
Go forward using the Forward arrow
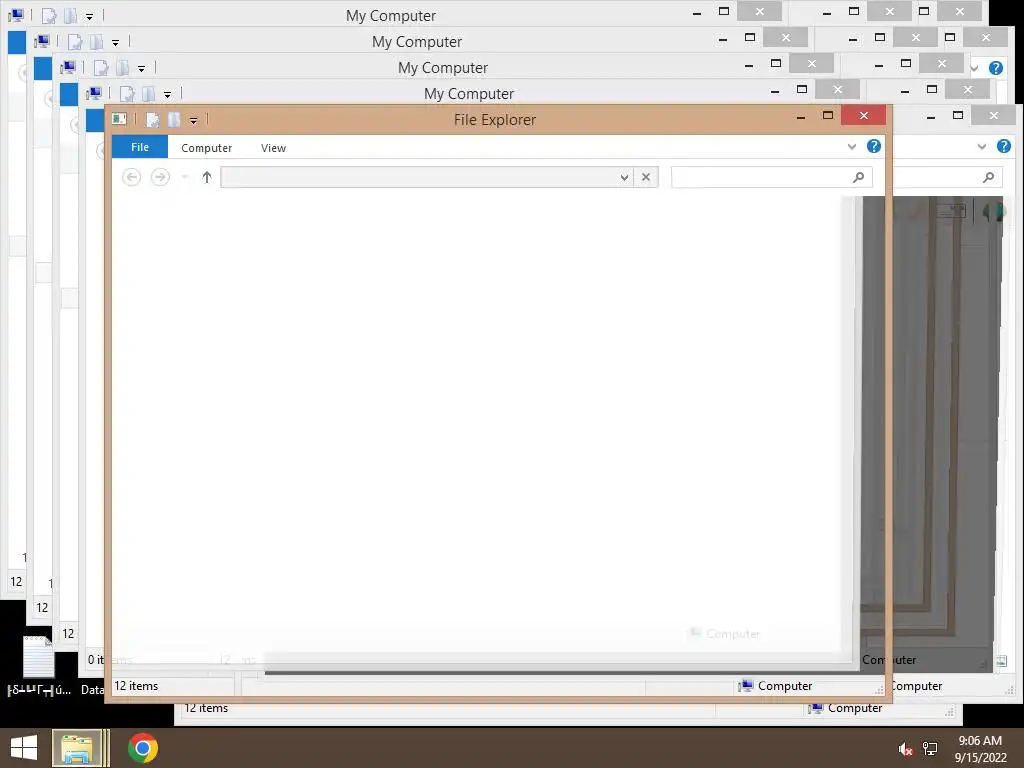pyautogui.click(x=160, y=177)
